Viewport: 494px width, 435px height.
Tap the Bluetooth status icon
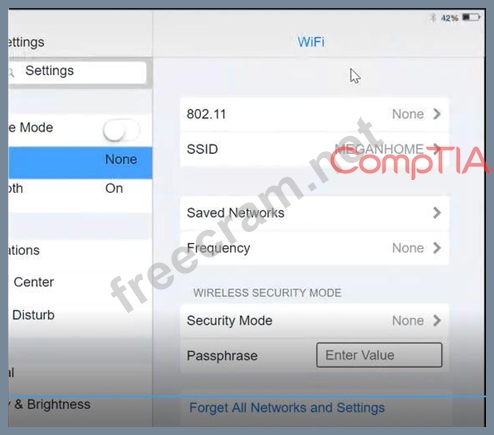(x=433, y=17)
